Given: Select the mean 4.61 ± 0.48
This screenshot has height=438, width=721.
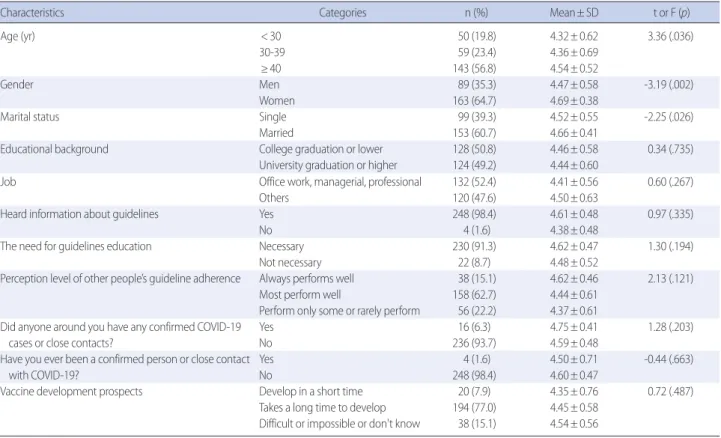Looking at the screenshot, I should click(574, 214).
